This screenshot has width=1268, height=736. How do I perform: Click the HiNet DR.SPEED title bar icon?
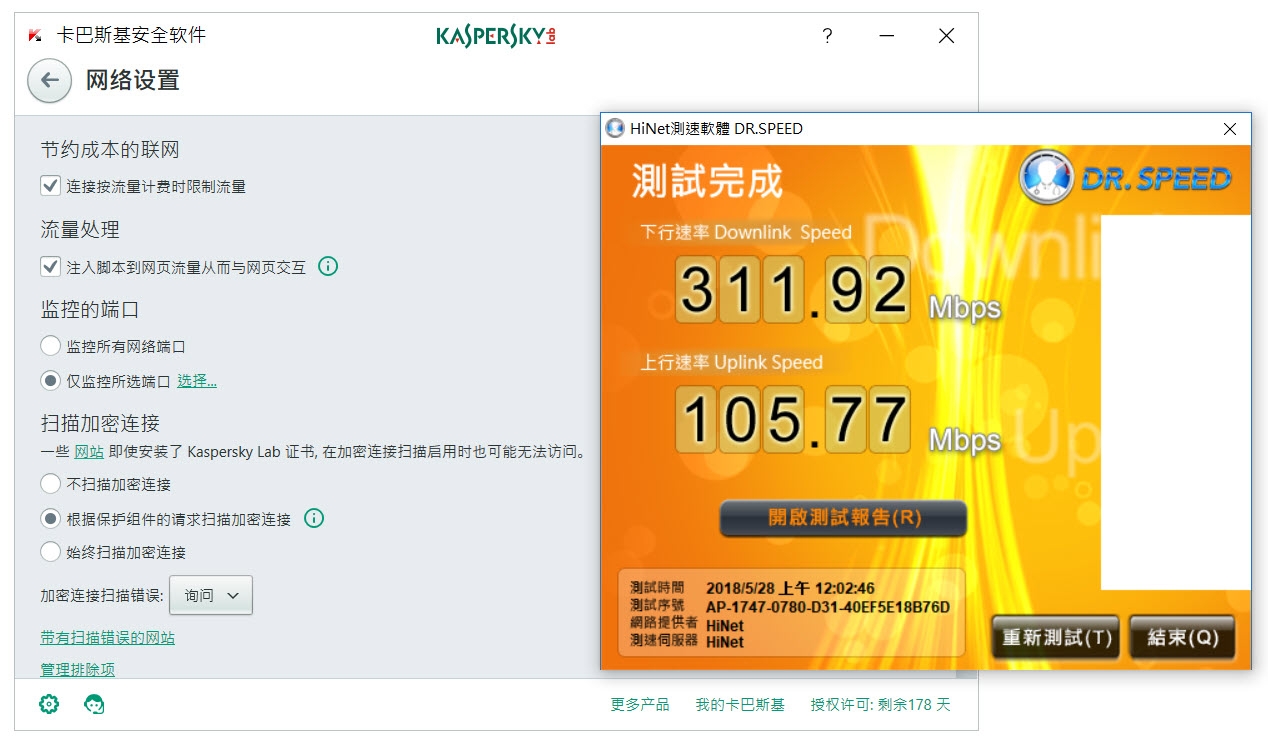(616, 128)
